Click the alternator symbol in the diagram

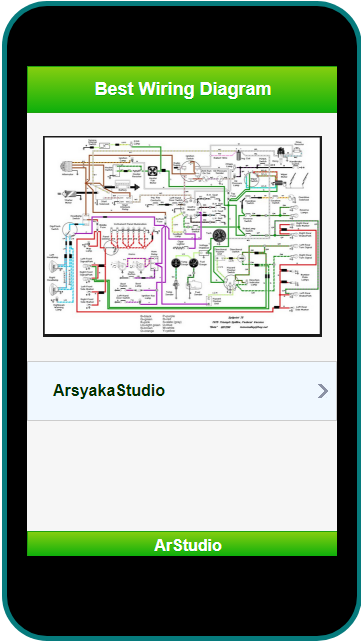click(66, 167)
